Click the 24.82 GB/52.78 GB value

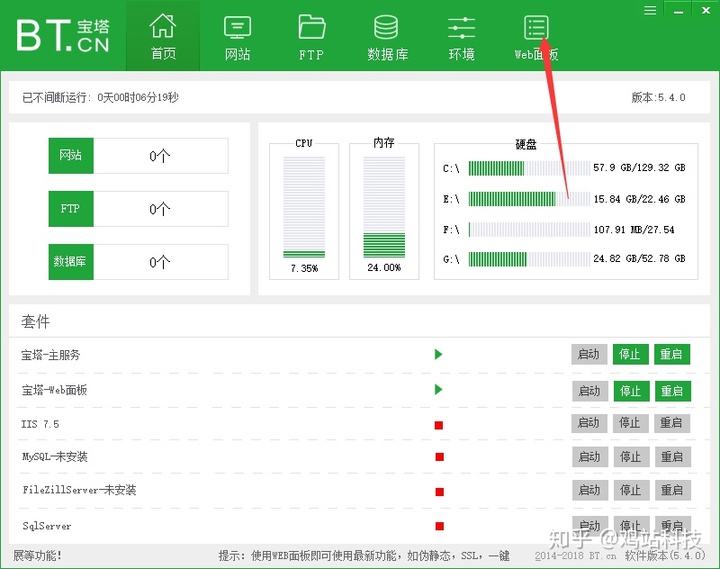pyautogui.click(x=639, y=259)
